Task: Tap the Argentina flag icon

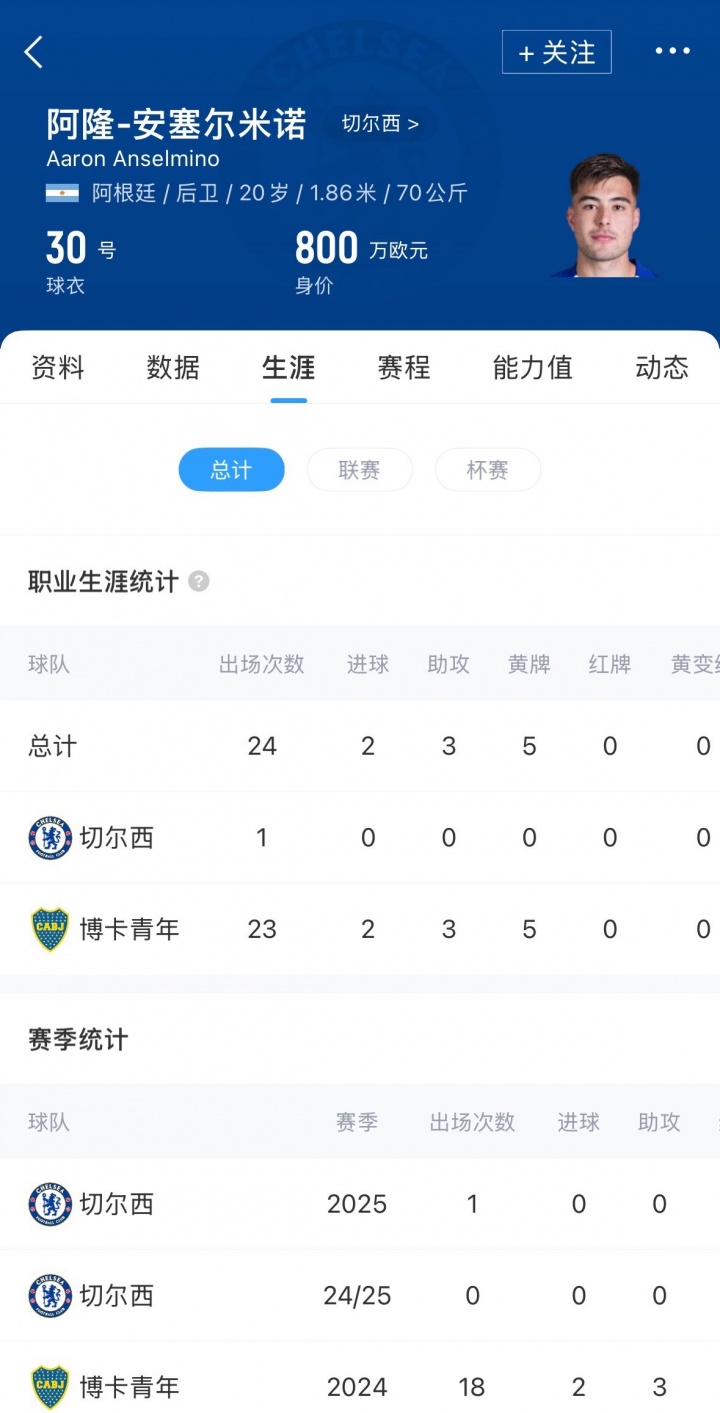Action: tap(62, 193)
